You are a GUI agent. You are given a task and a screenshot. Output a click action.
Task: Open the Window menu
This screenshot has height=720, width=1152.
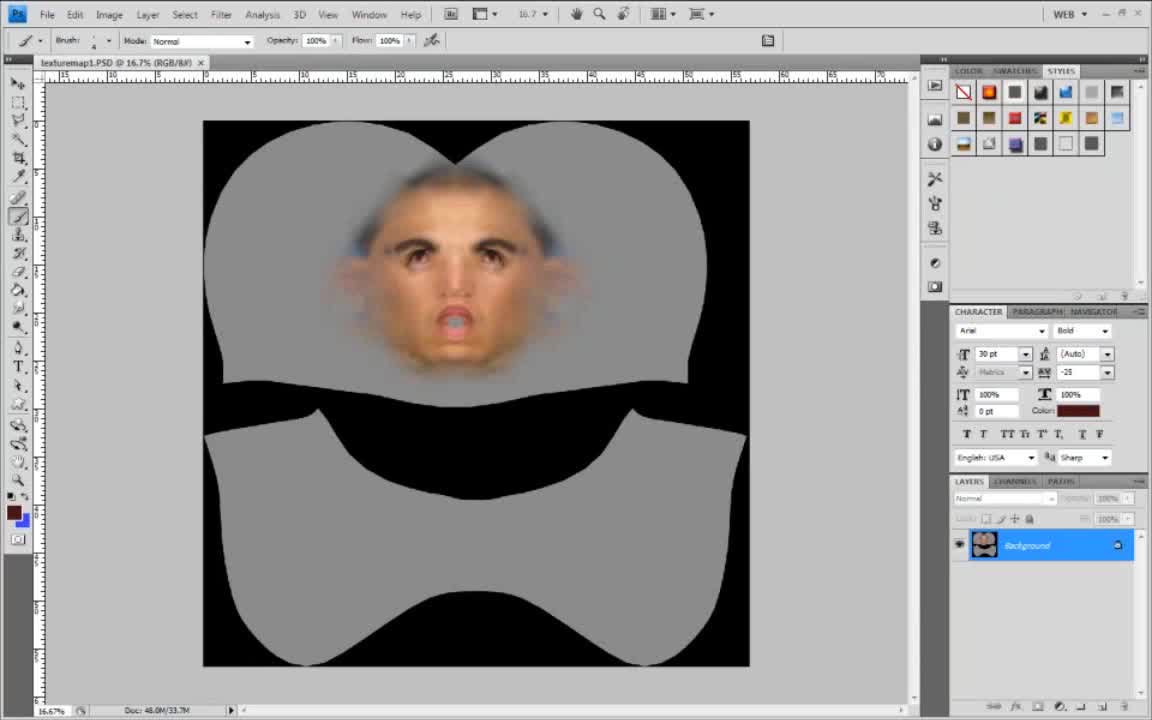point(369,15)
